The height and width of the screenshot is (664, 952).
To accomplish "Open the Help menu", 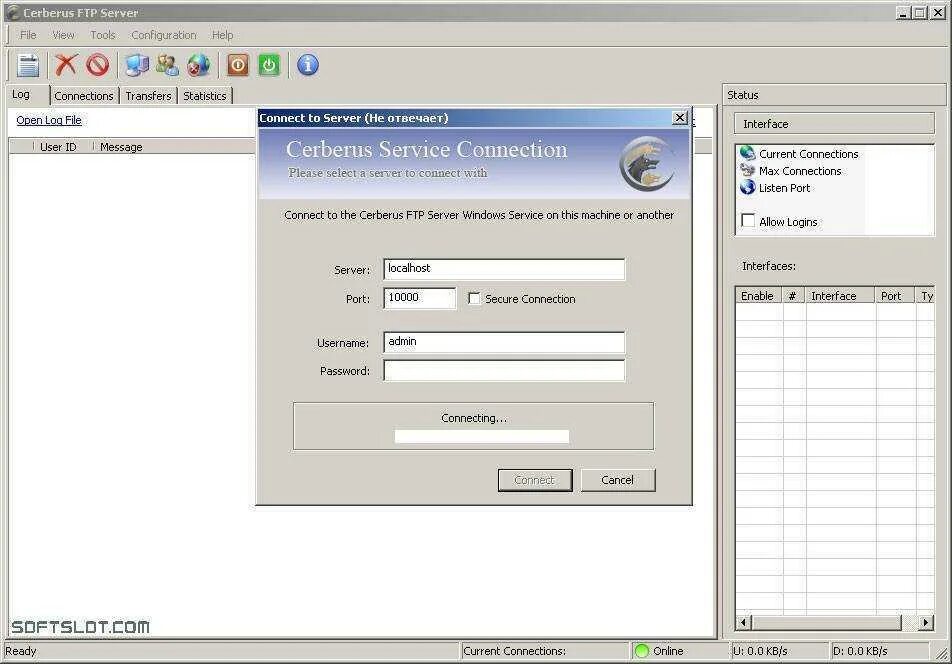I will click(222, 35).
